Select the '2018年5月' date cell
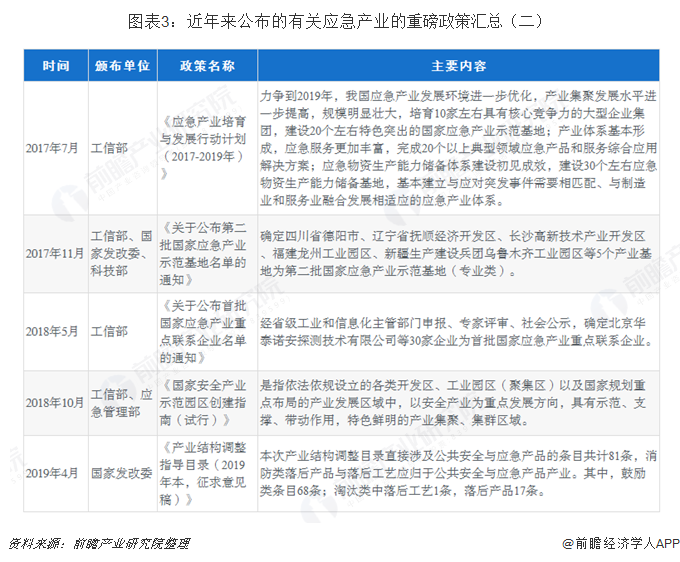 pos(52,332)
